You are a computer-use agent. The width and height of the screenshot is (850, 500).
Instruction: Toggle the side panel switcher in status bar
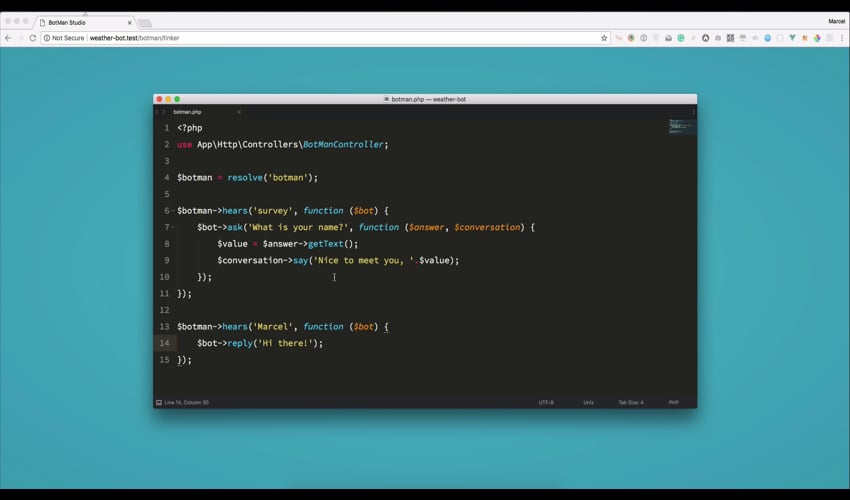pyautogui.click(x=159, y=402)
